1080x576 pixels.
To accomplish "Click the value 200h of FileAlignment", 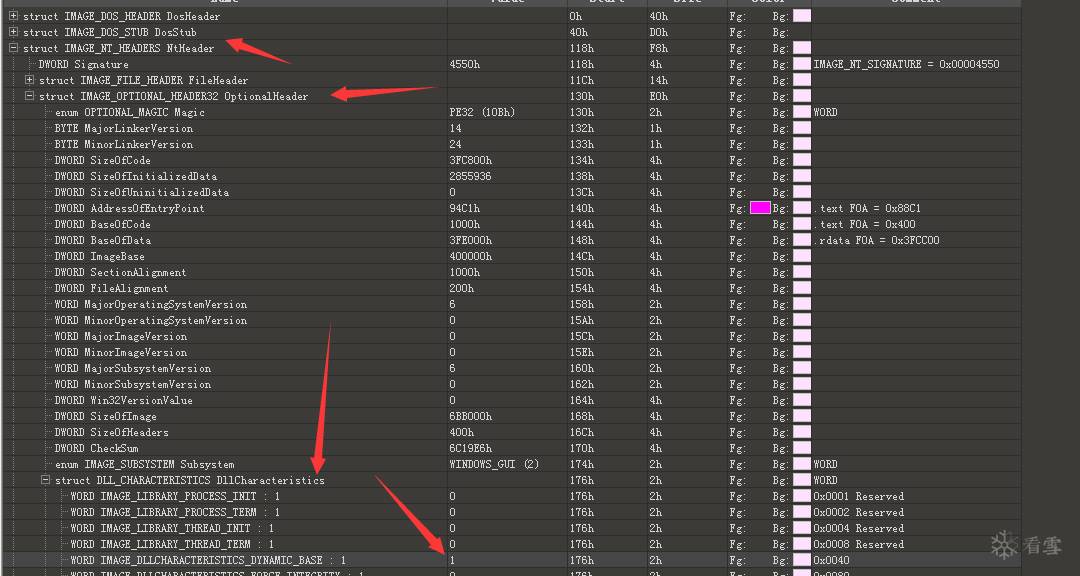I will (x=461, y=288).
